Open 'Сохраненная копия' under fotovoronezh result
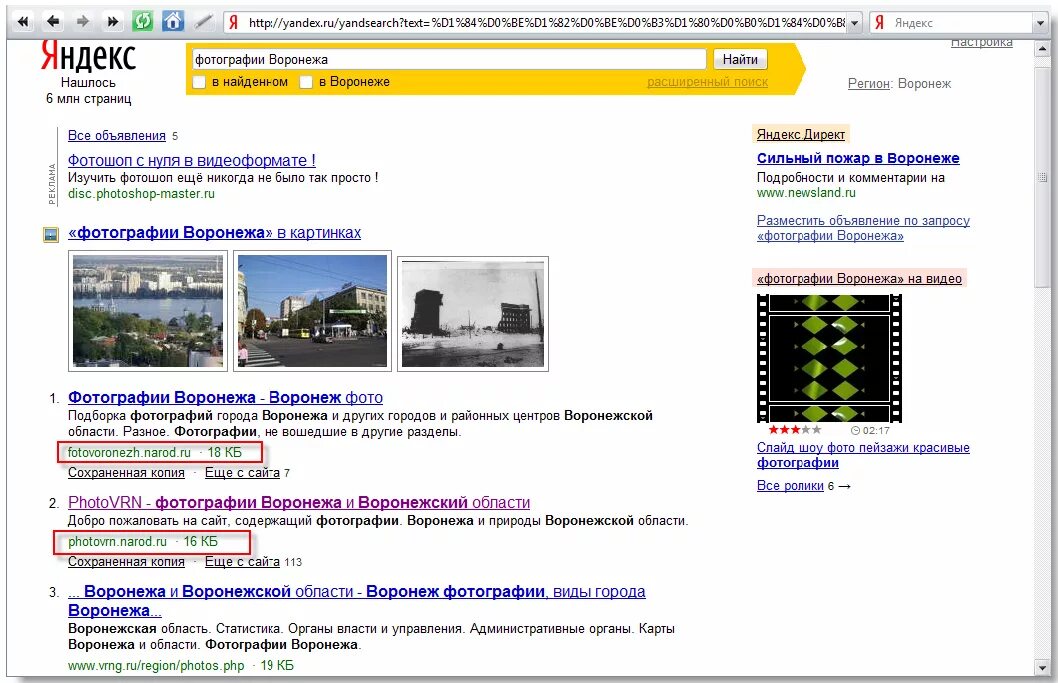The image size is (1058, 683). [126, 472]
